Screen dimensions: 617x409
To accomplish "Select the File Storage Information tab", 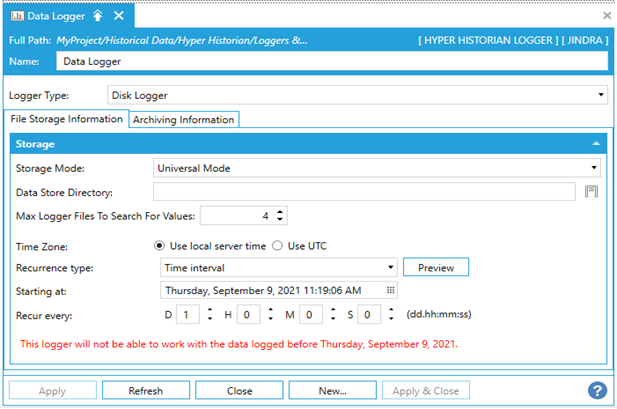I will (66, 119).
